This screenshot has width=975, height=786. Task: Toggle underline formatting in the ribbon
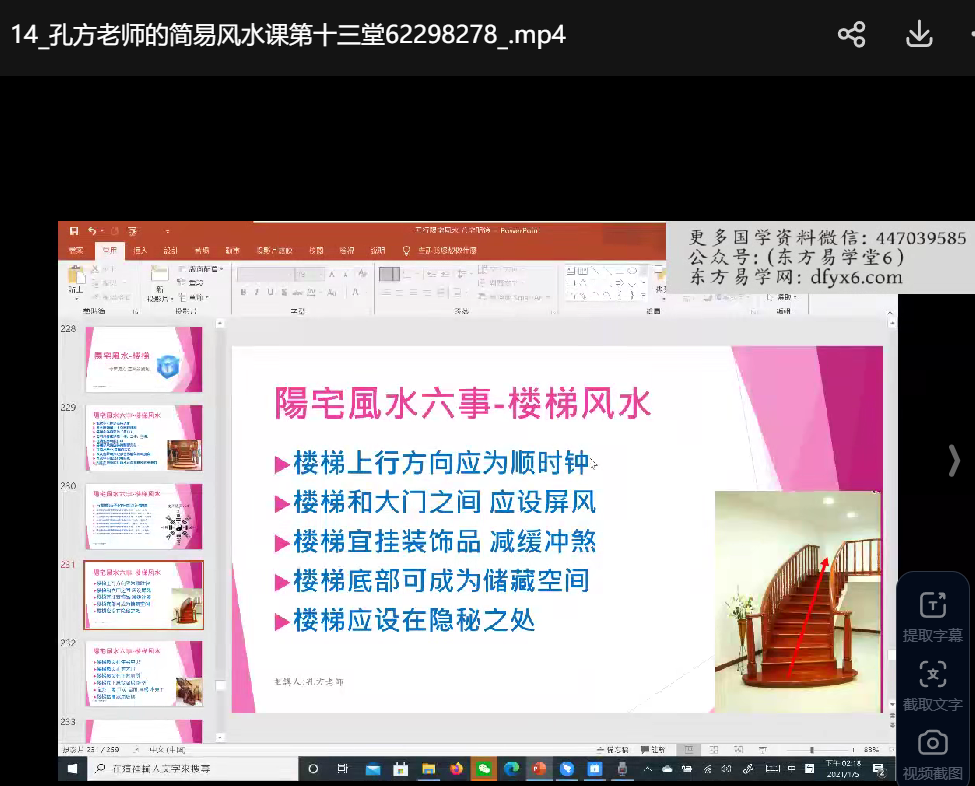click(270, 292)
